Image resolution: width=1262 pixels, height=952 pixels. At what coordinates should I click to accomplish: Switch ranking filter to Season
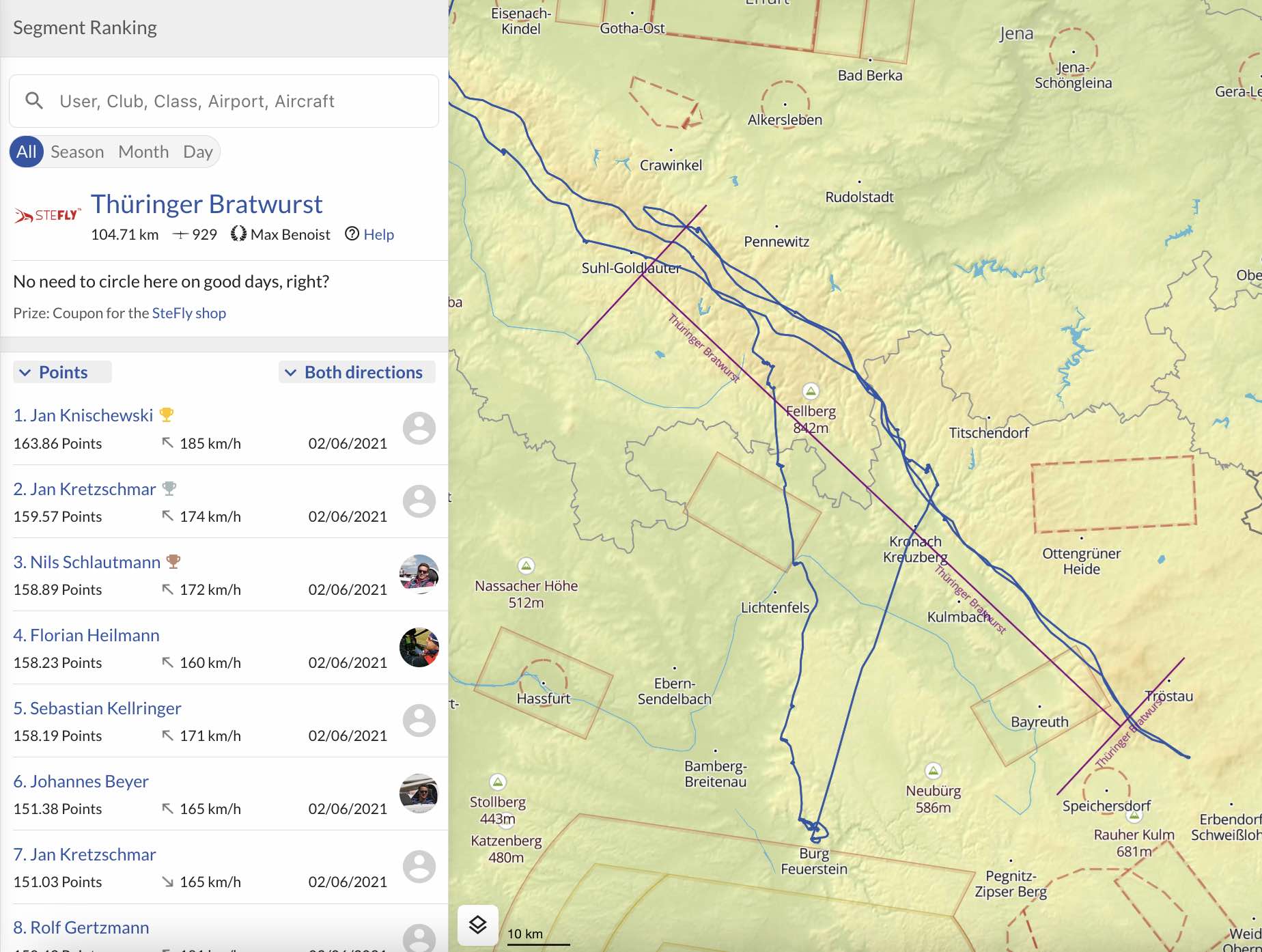point(77,152)
